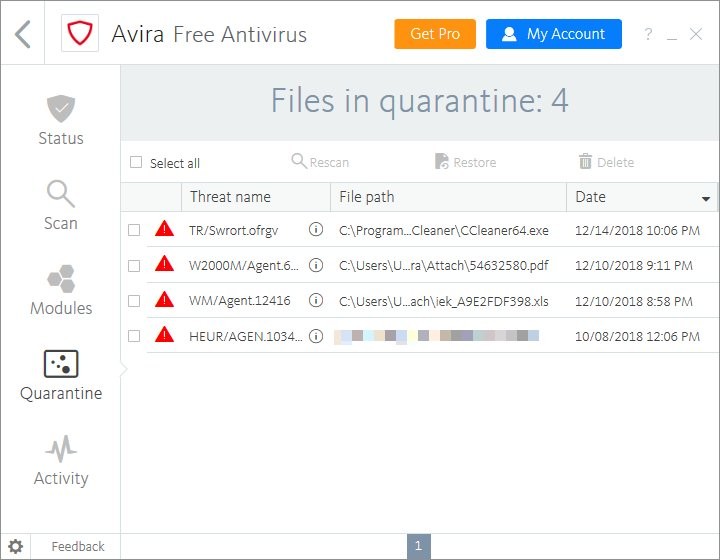Viewport: 720px width, 560px height.
Task: Sort by File path column
Action: coord(448,197)
